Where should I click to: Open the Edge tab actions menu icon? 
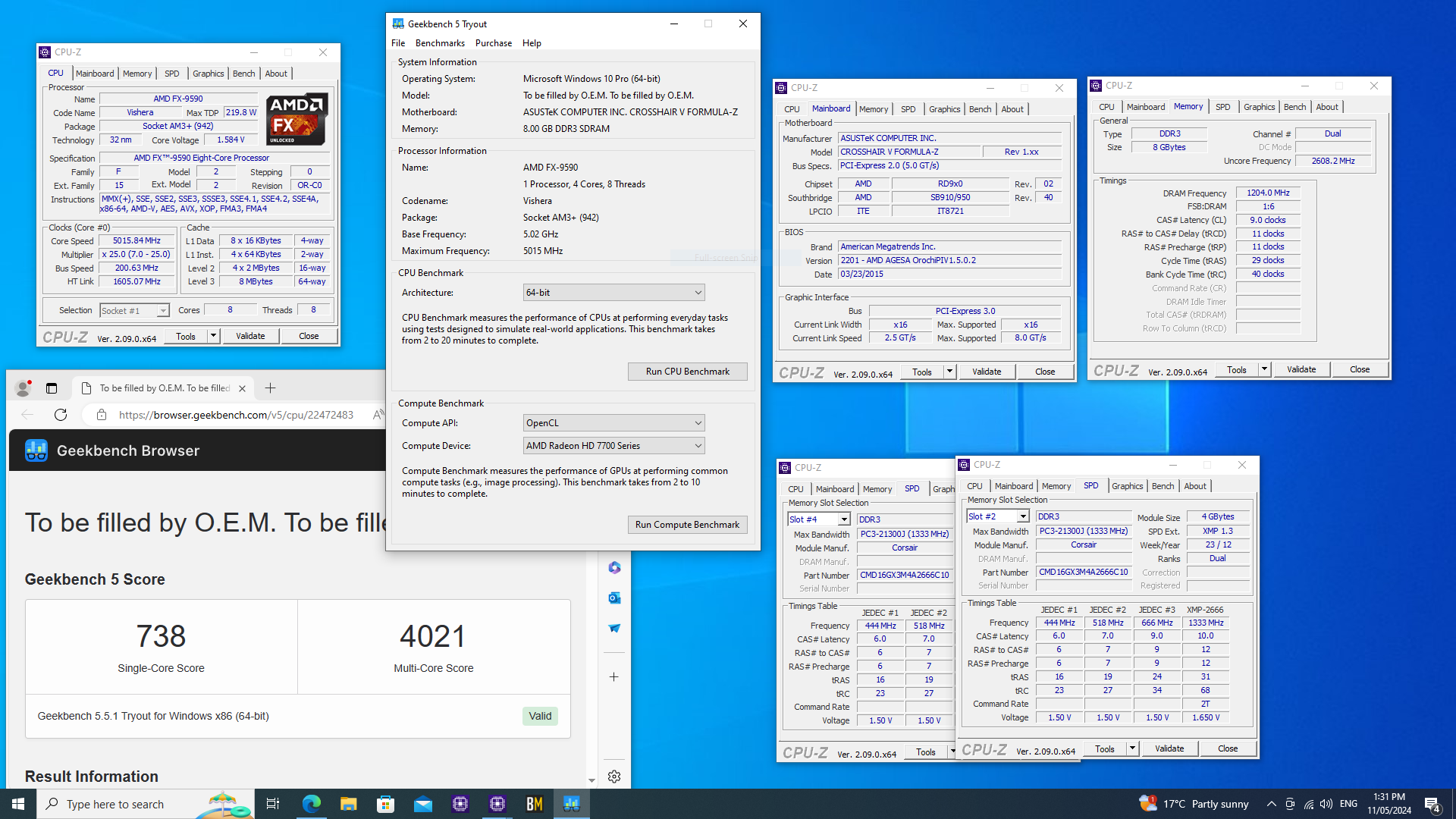(x=52, y=388)
